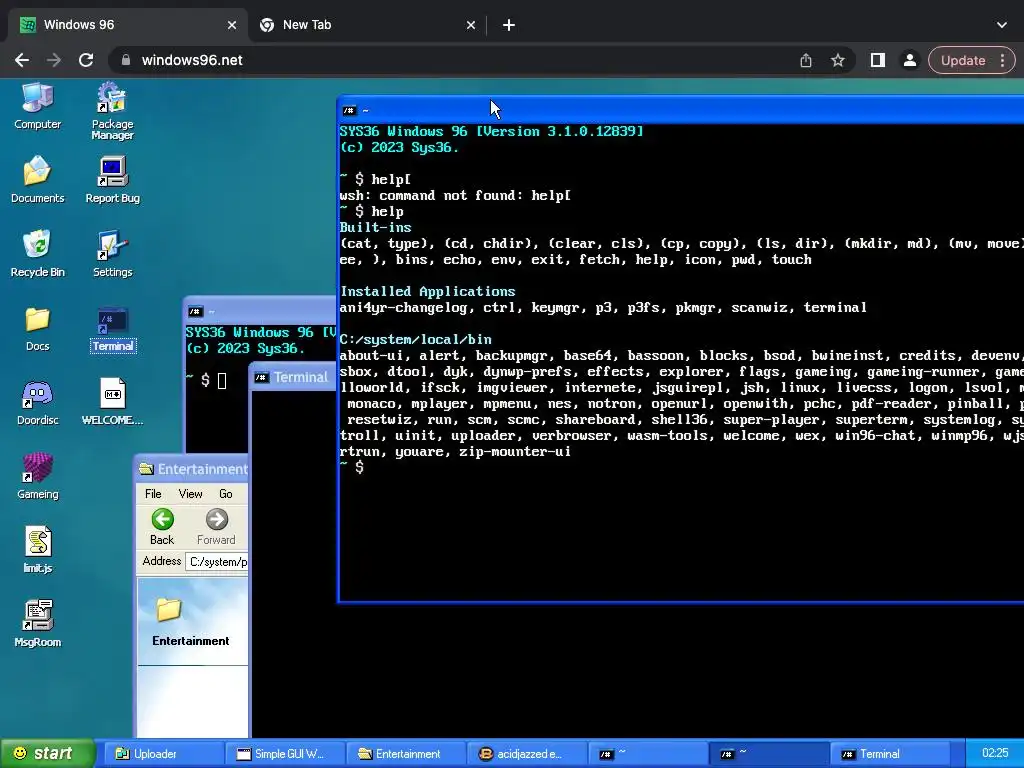
Task: Switch to Entertainment taskbar item
Action: (x=406, y=754)
